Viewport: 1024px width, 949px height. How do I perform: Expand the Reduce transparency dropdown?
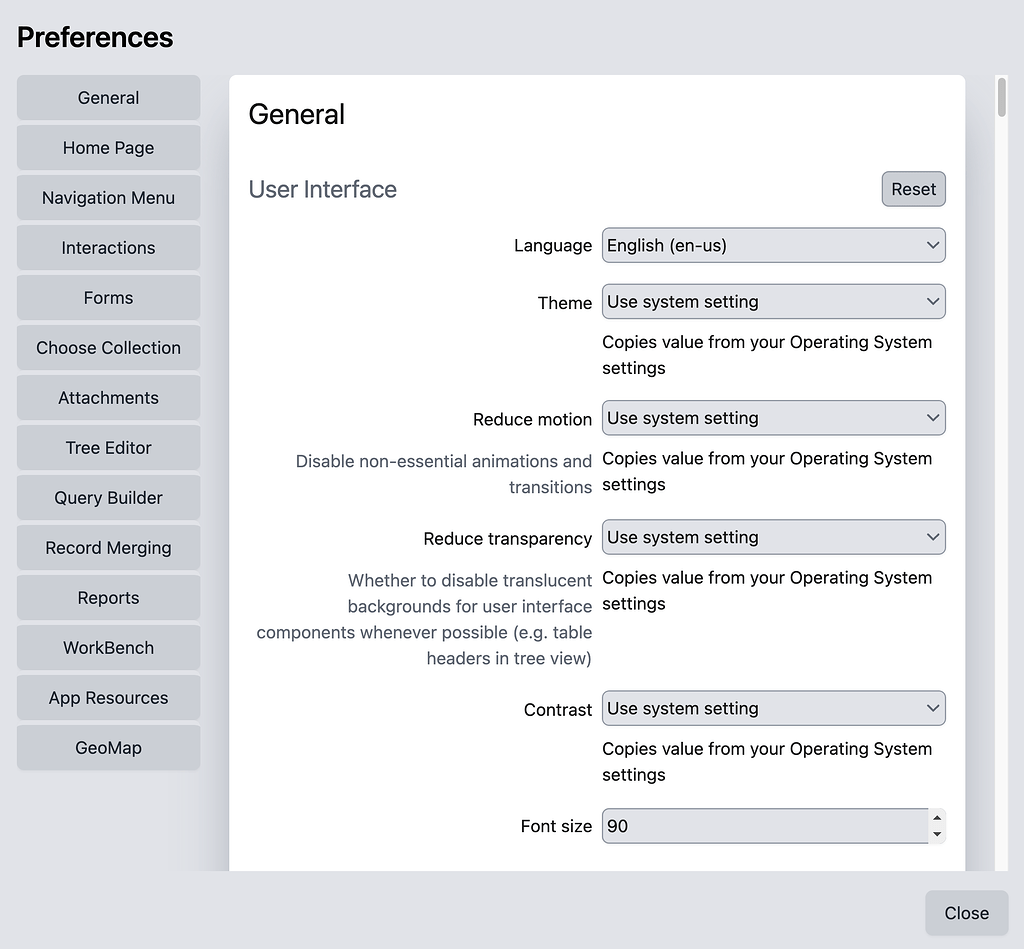[x=773, y=537]
